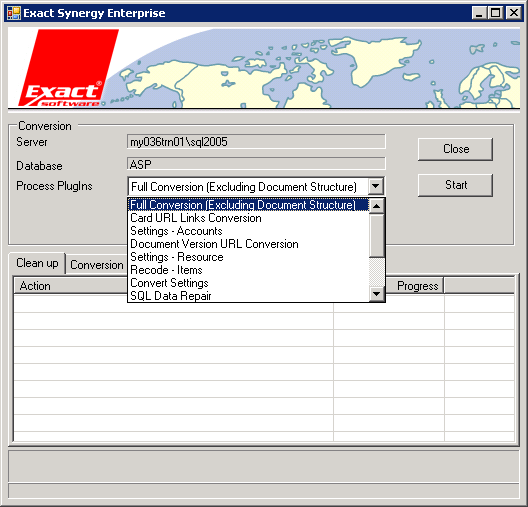Screen dimensions: 528x507
Task: Click the list scrollbar up arrow
Action: [377, 206]
